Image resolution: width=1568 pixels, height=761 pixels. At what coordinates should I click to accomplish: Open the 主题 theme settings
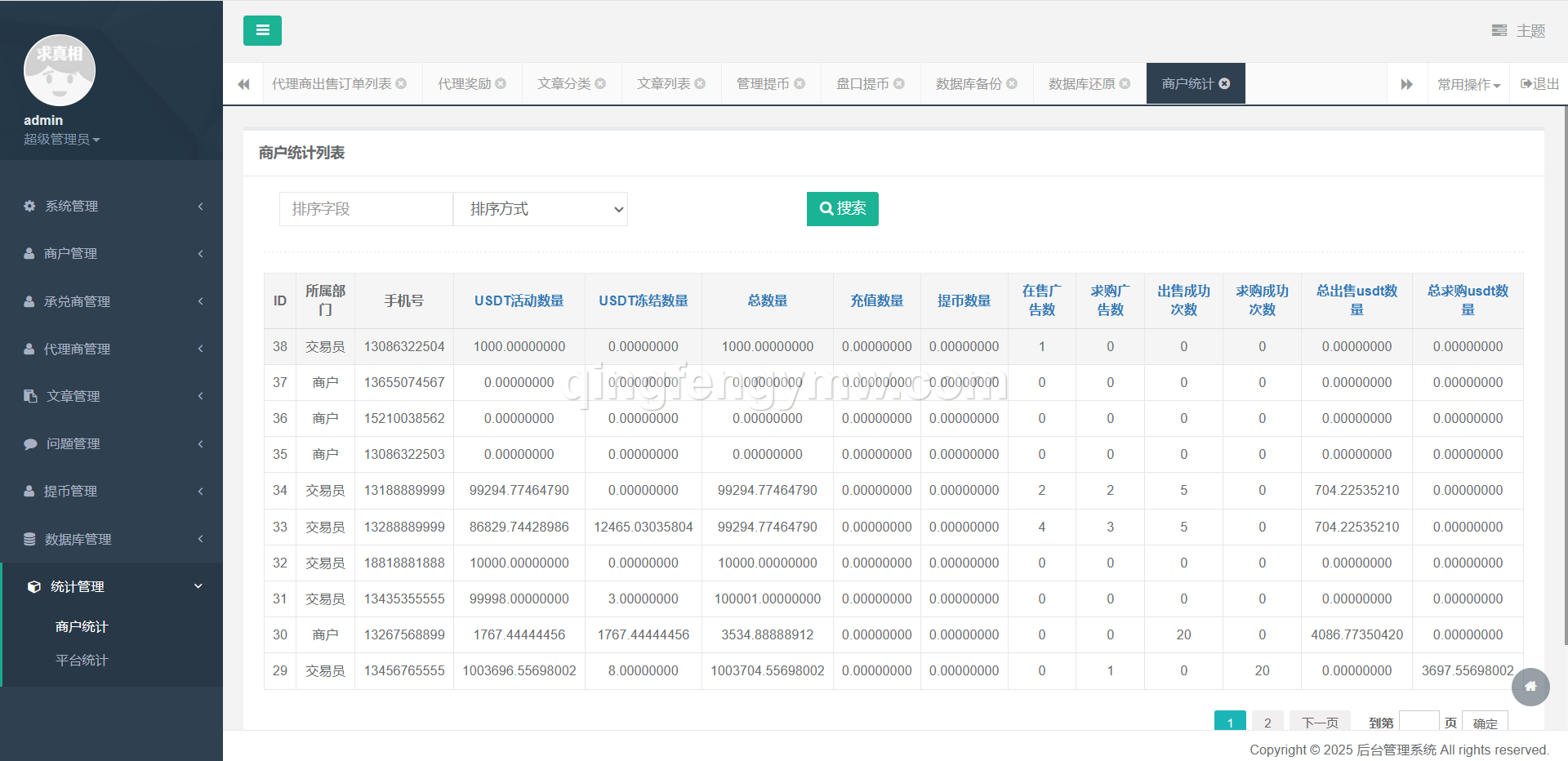click(1518, 31)
